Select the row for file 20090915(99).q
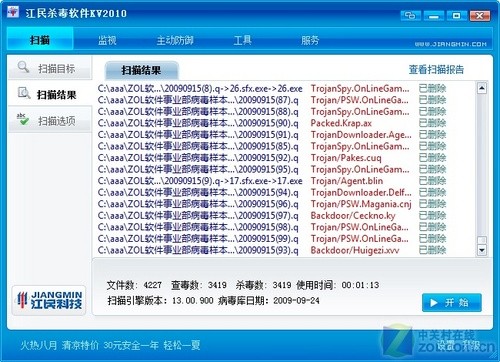Viewport: 500px width, 362px height. (x=272, y=239)
